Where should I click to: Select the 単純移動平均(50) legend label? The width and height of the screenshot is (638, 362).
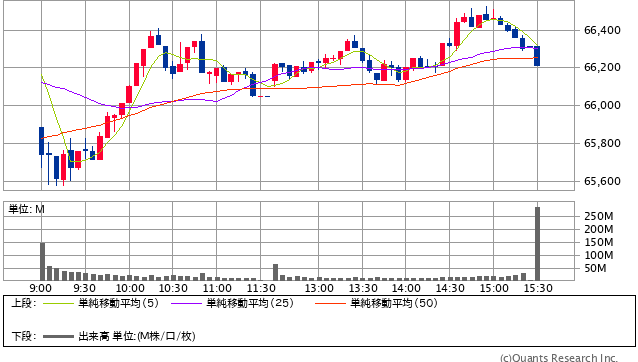tap(394, 303)
